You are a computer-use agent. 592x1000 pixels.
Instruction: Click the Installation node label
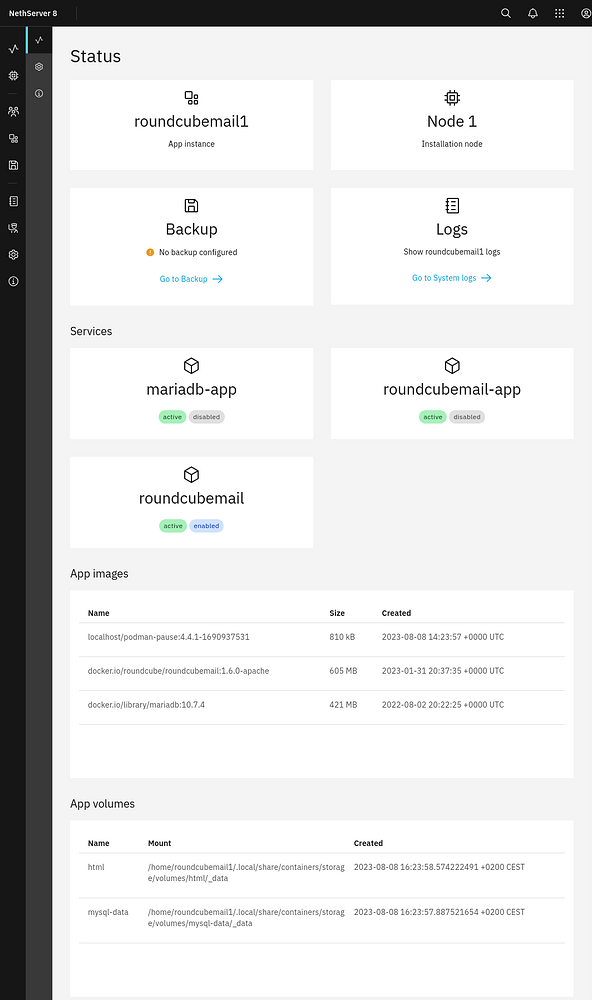(x=452, y=144)
